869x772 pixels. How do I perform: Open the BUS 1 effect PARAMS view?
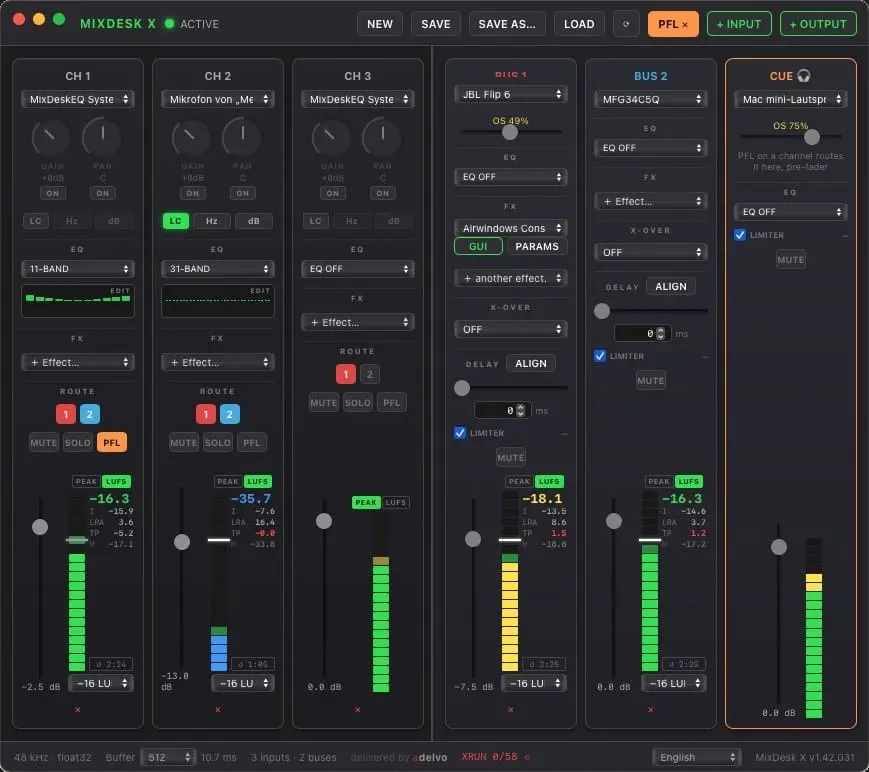tap(536, 246)
